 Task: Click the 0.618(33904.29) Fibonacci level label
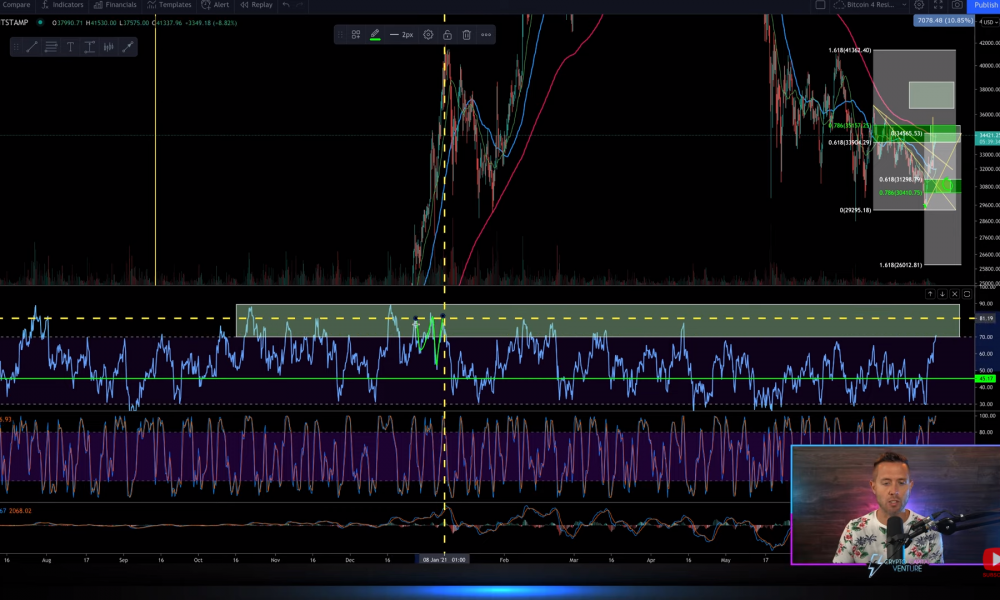point(849,143)
